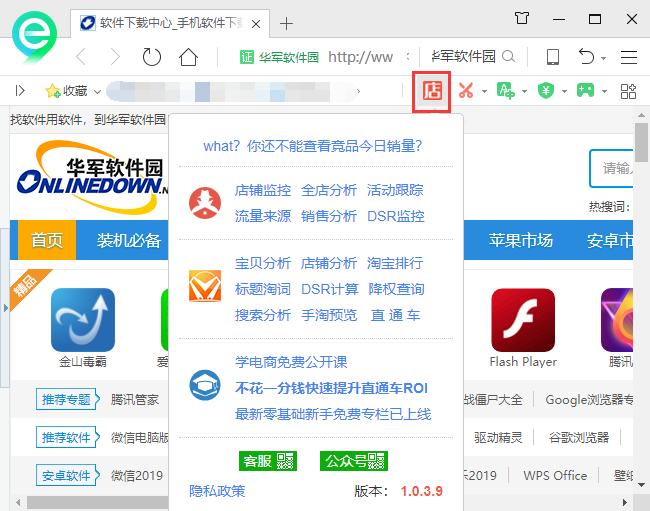
Task: Click the mobile phone mode icon
Action: [x=552, y=57]
